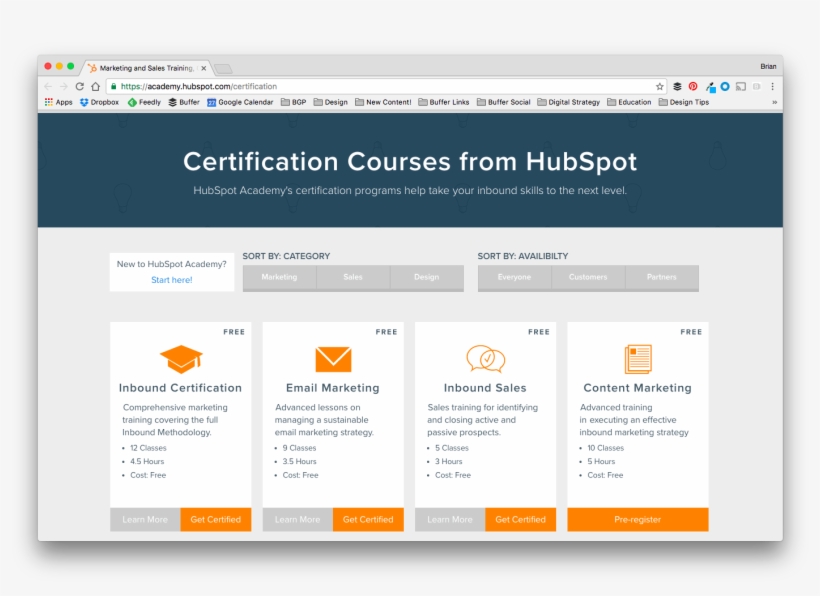Get Certified in Email Marketing

[368, 520]
